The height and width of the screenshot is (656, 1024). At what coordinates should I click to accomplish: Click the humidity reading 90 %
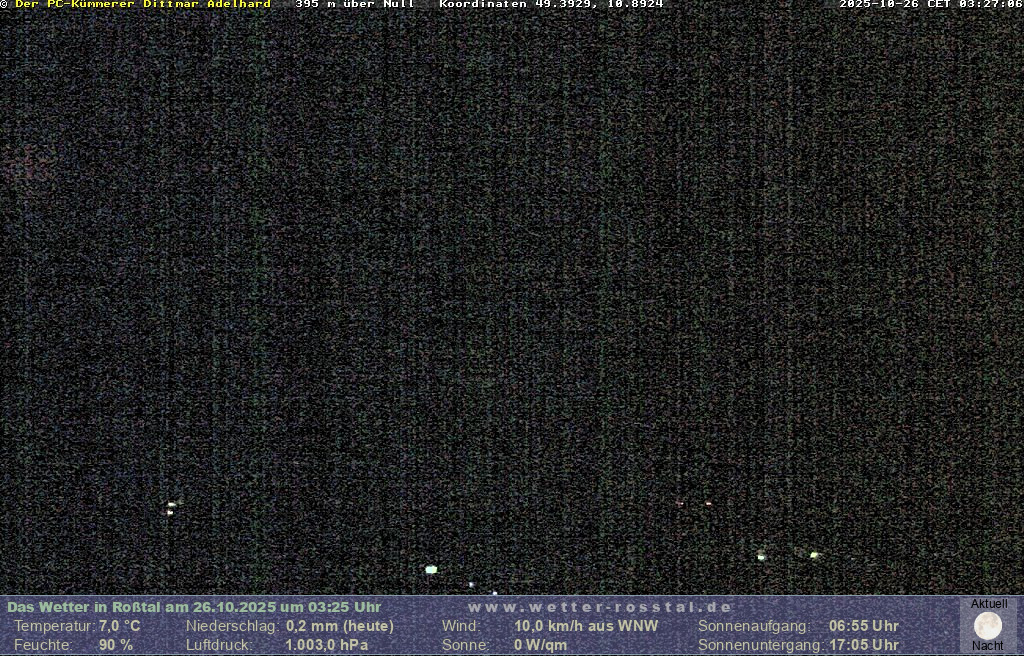pos(116,645)
